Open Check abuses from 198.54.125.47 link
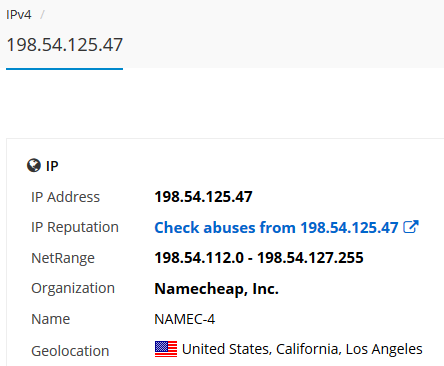The height and width of the screenshot is (366, 444). tap(276, 228)
